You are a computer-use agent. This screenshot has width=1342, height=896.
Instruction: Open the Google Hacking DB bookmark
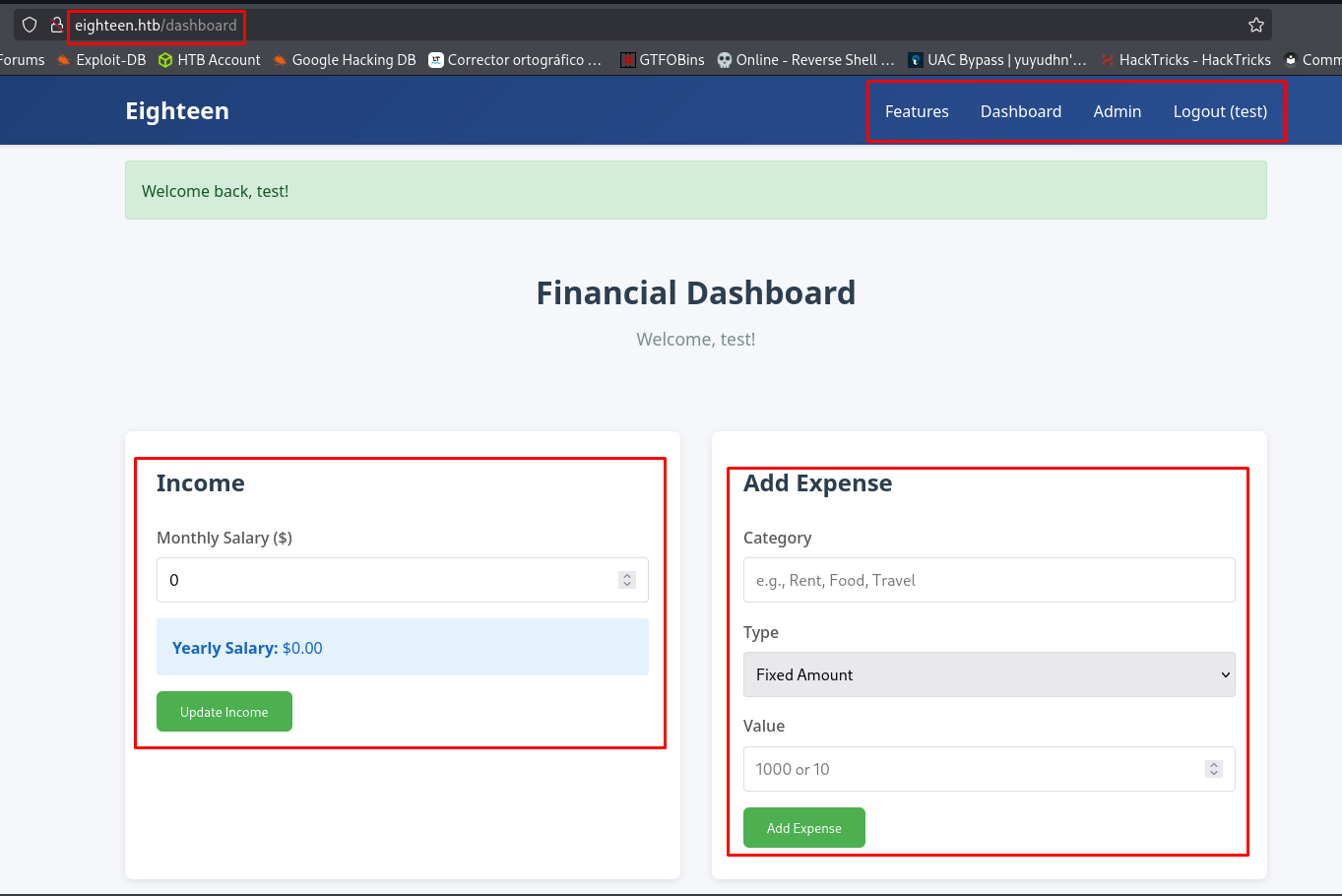point(345,60)
